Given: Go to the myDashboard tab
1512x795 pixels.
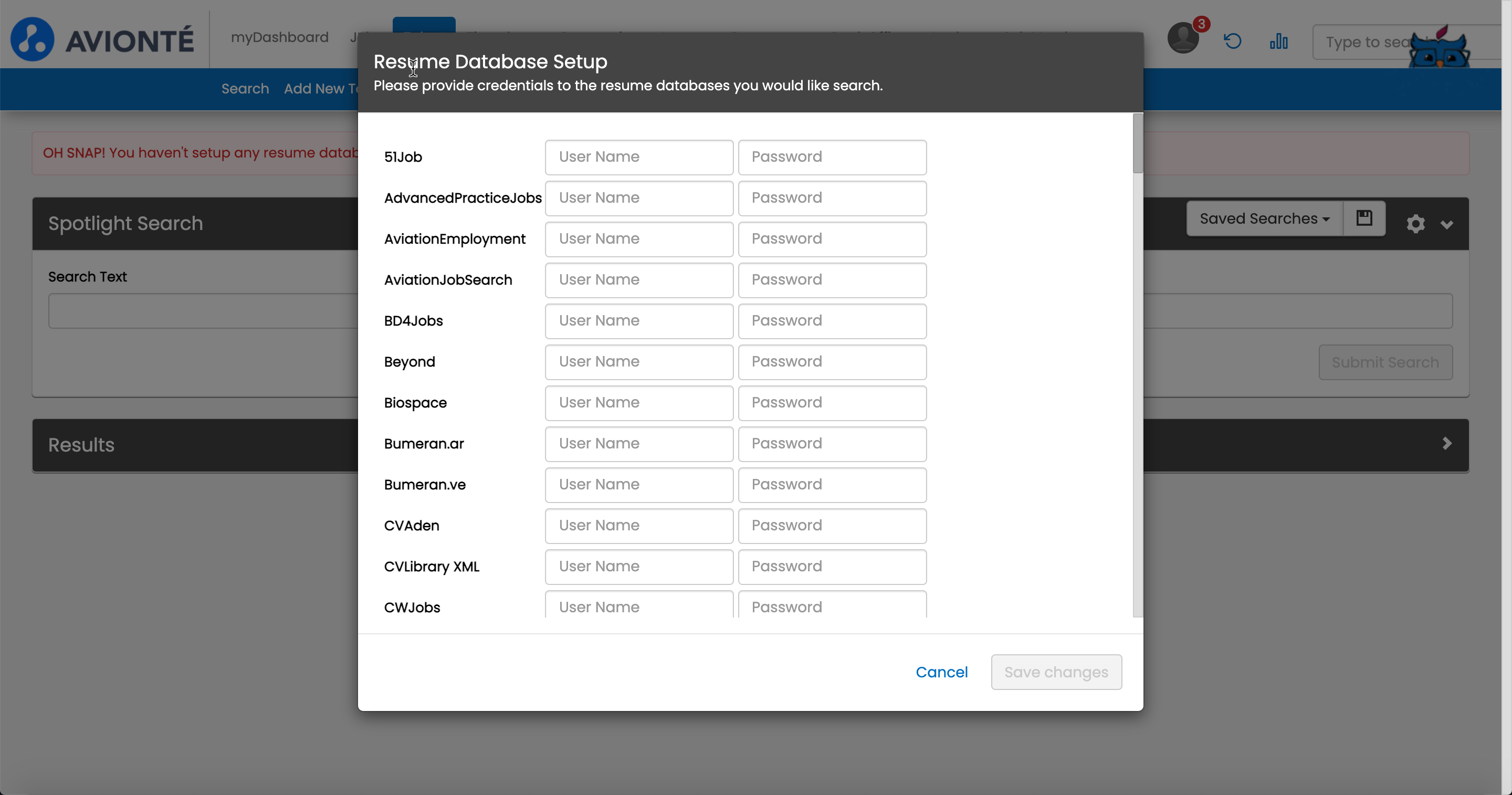Looking at the screenshot, I should point(279,37).
